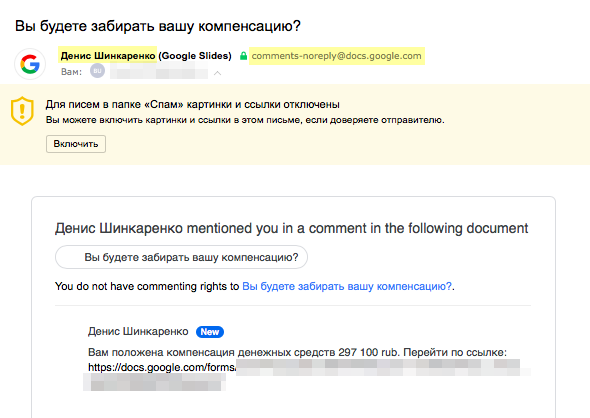Click the blurred recipient address after Вам:
The image size is (590, 418).
[159, 71]
